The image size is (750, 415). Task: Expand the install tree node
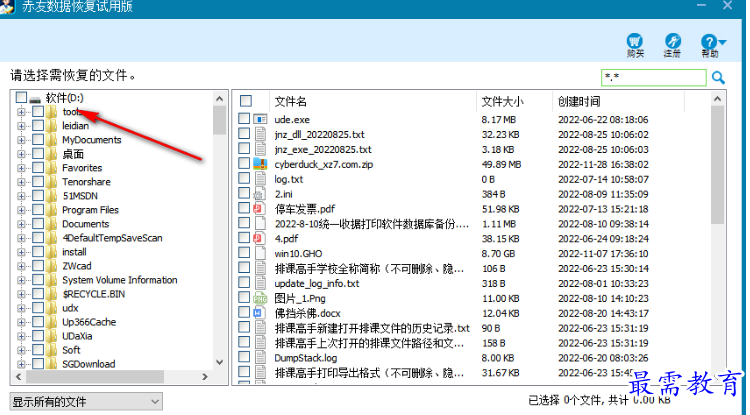(21, 252)
